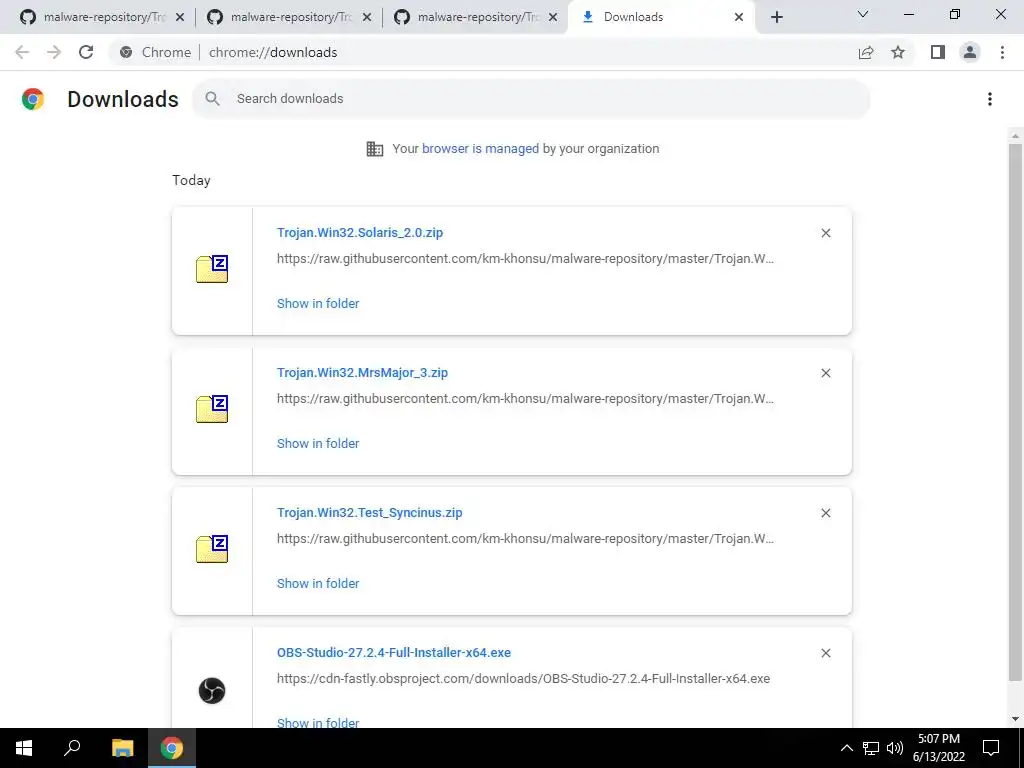
Task: Remove Trojan.Win32.Test_Syncinus.zip from the list
Action: (x=826, y=513)
